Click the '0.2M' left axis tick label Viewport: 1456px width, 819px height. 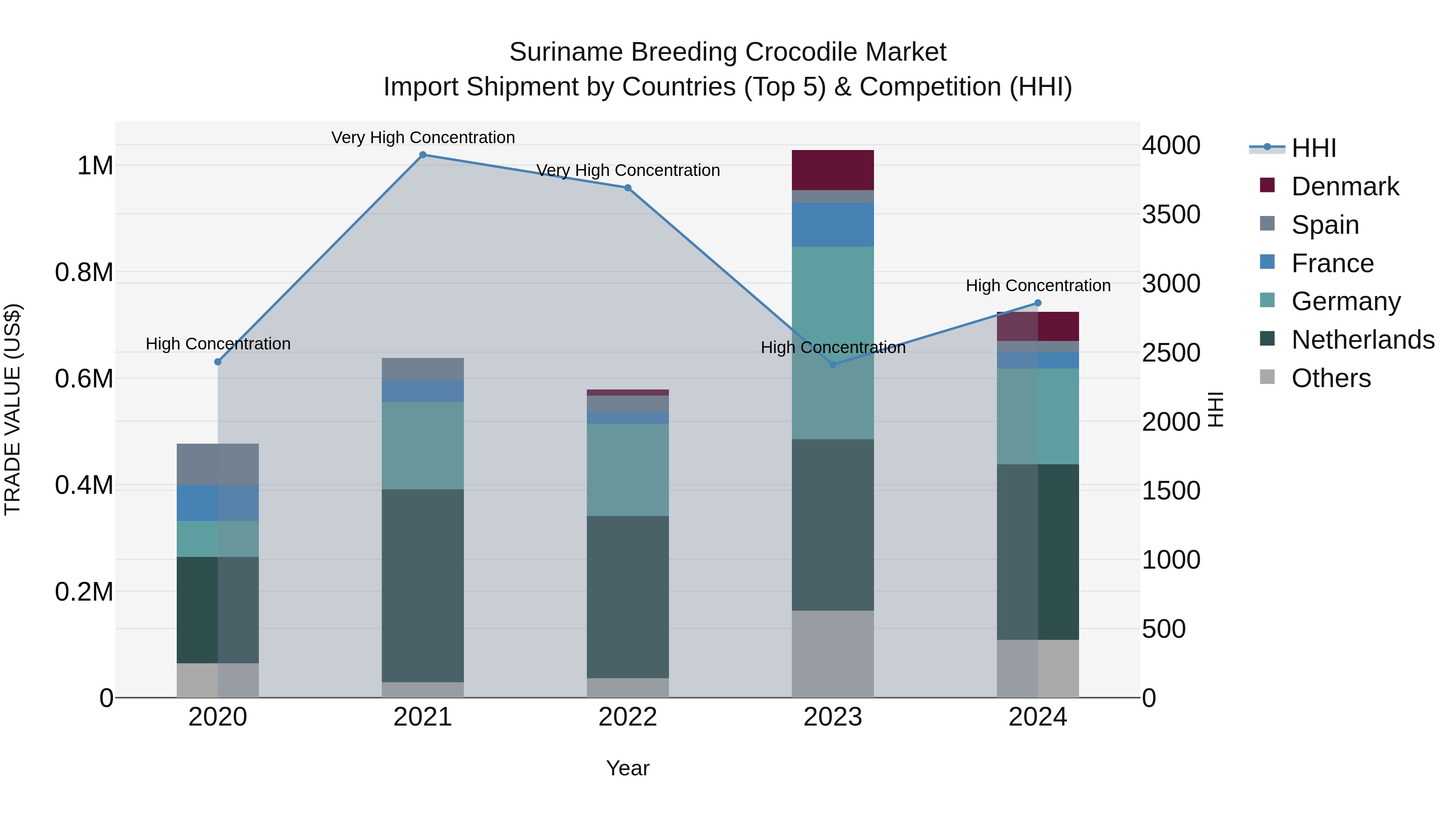click(84, 592)
